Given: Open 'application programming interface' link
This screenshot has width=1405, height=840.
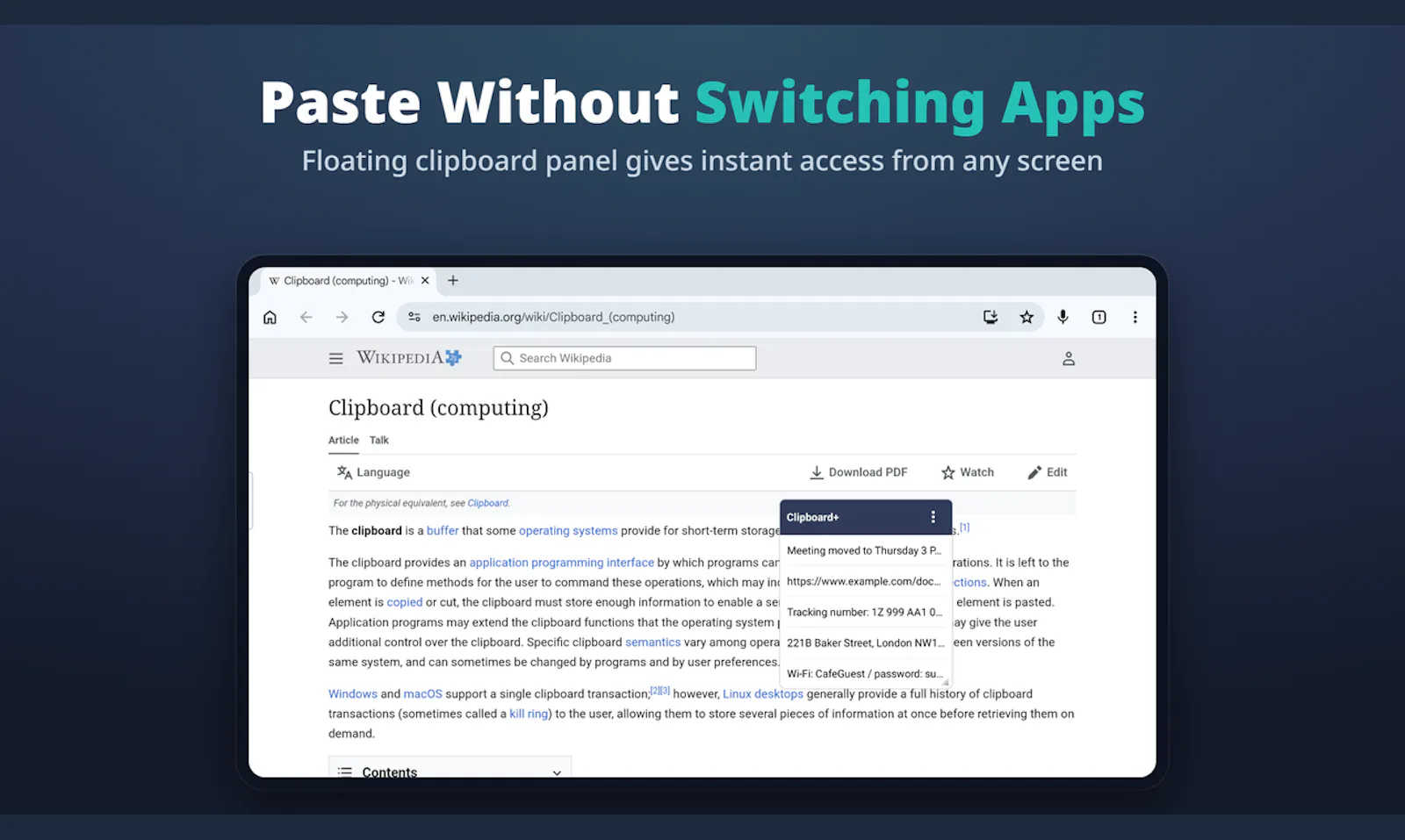Looking at the screenshot, I should pos(561,563).
